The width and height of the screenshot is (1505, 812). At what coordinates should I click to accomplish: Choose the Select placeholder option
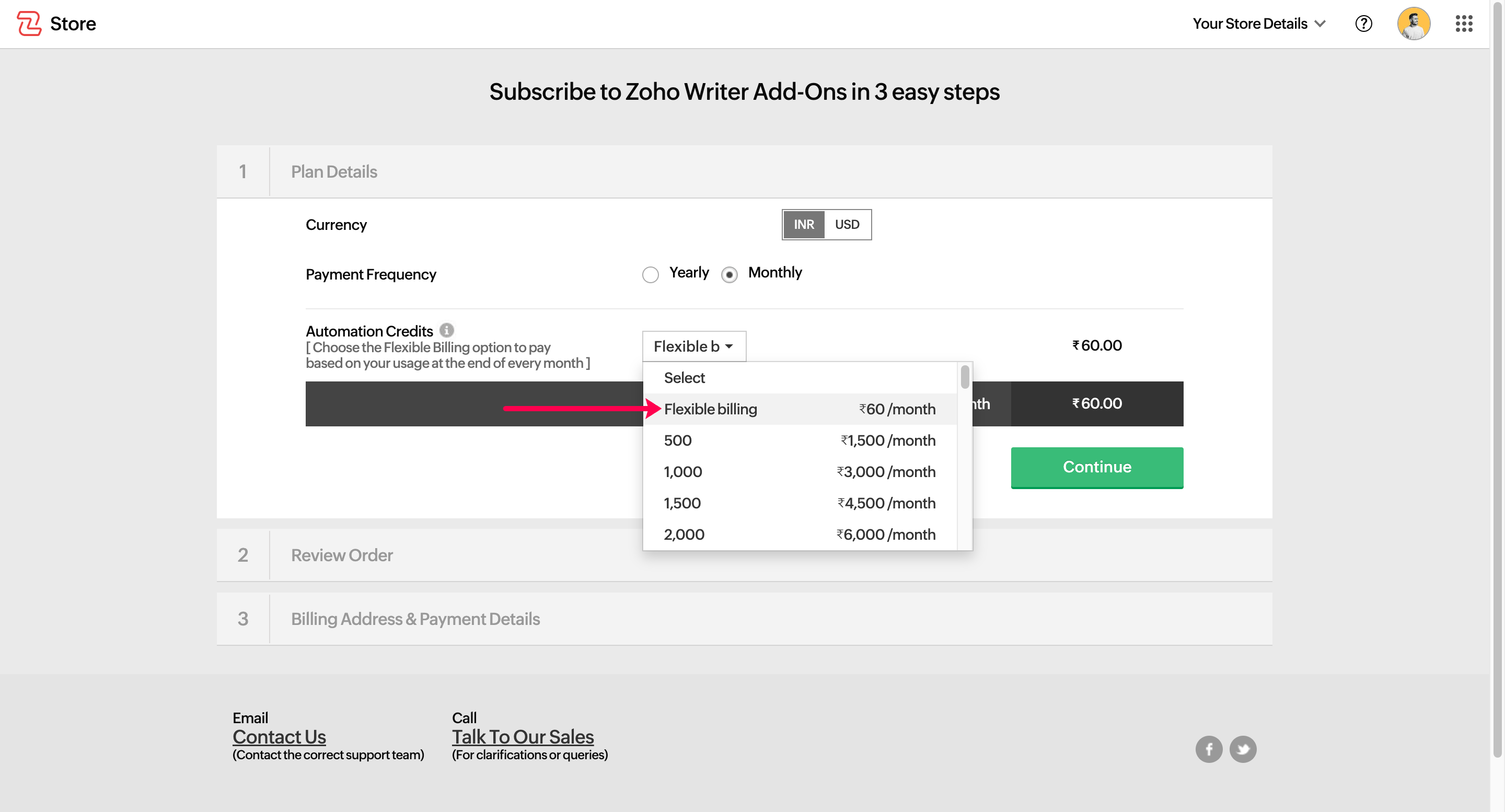799,377
